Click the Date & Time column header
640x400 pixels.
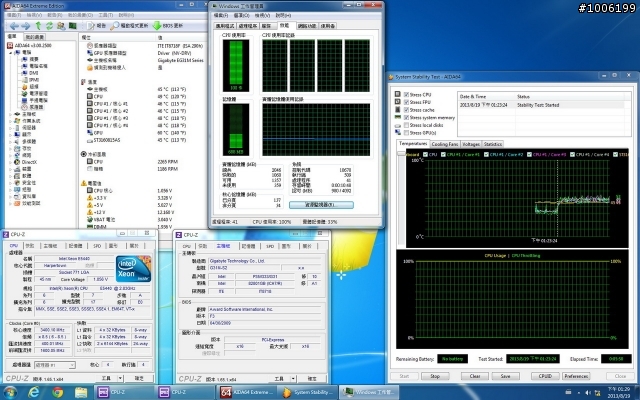click(486, 97)
